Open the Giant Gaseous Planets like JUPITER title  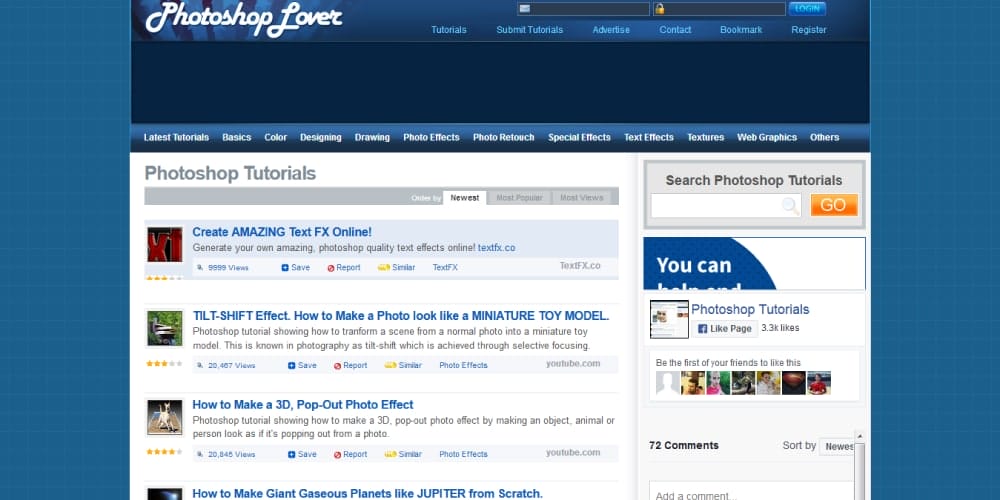[367, 494]
